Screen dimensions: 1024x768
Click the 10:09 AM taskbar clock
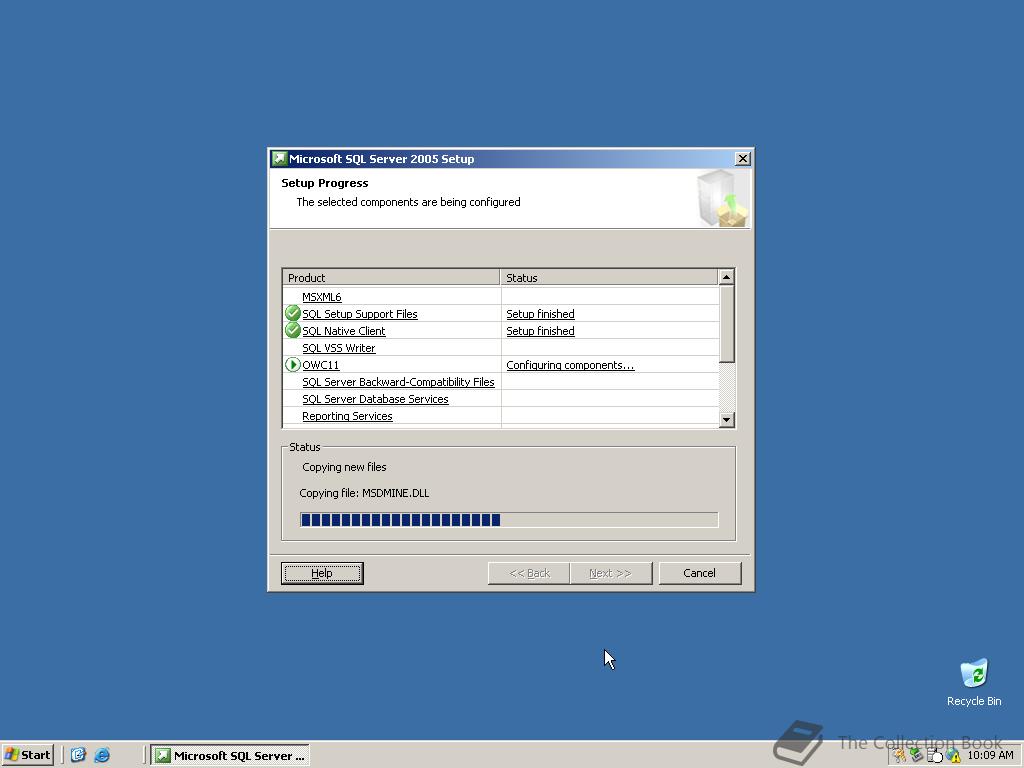[990, 756]
